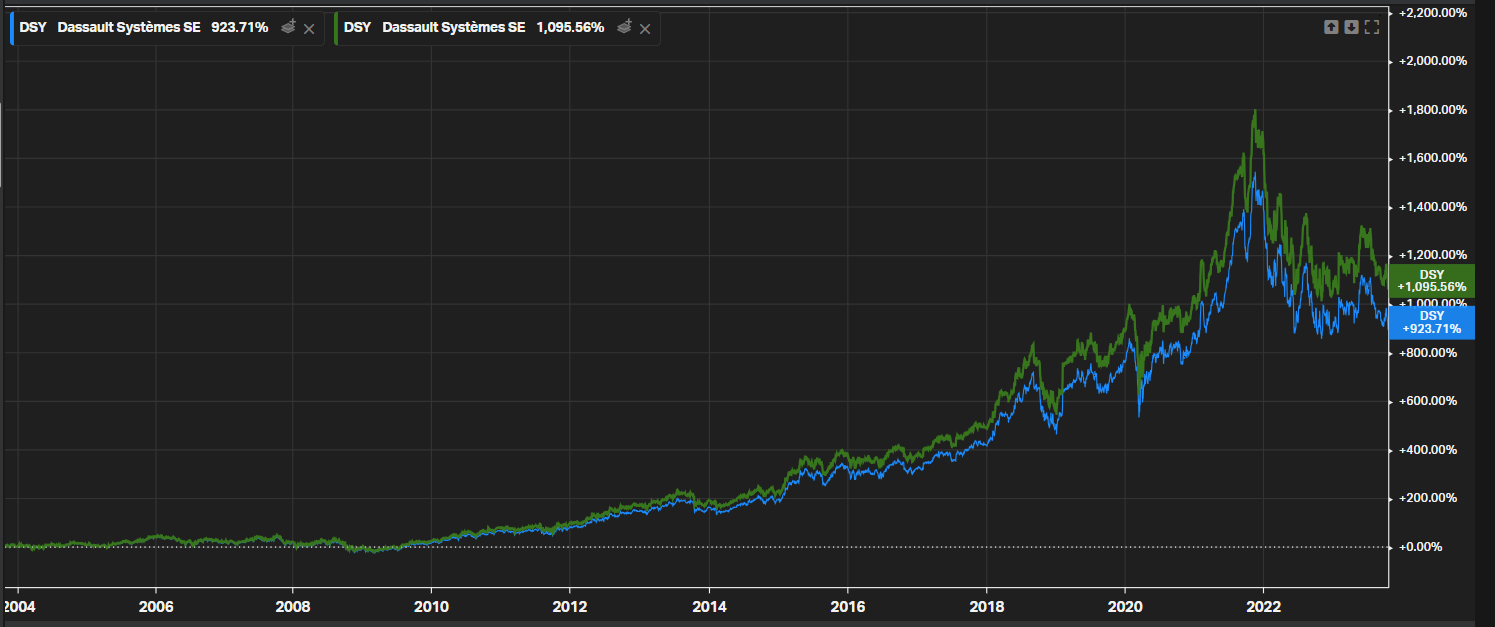The width and height of the screenshot is (1495, 627).
Task: Remove the blue DSY 923.71% series
Action: (309, 29)
